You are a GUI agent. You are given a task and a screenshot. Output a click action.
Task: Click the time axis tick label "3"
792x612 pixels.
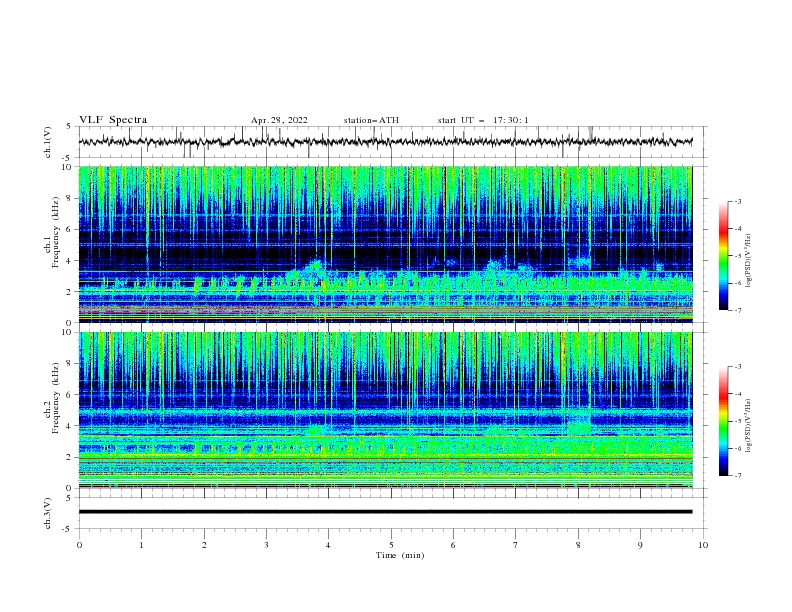(x=267, y=545)
